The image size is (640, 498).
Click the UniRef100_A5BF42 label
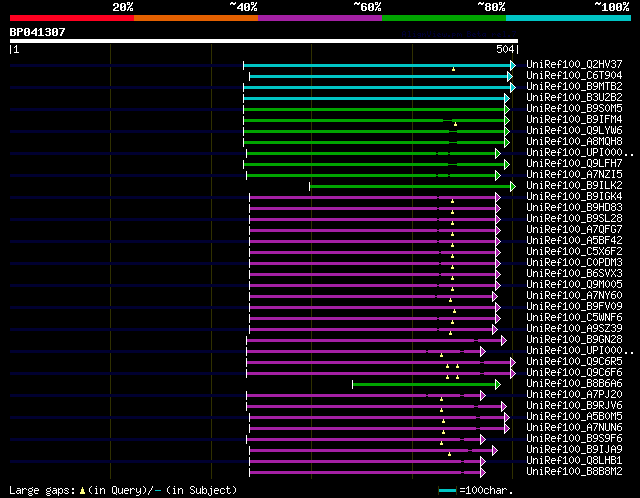tap(574, 240)
